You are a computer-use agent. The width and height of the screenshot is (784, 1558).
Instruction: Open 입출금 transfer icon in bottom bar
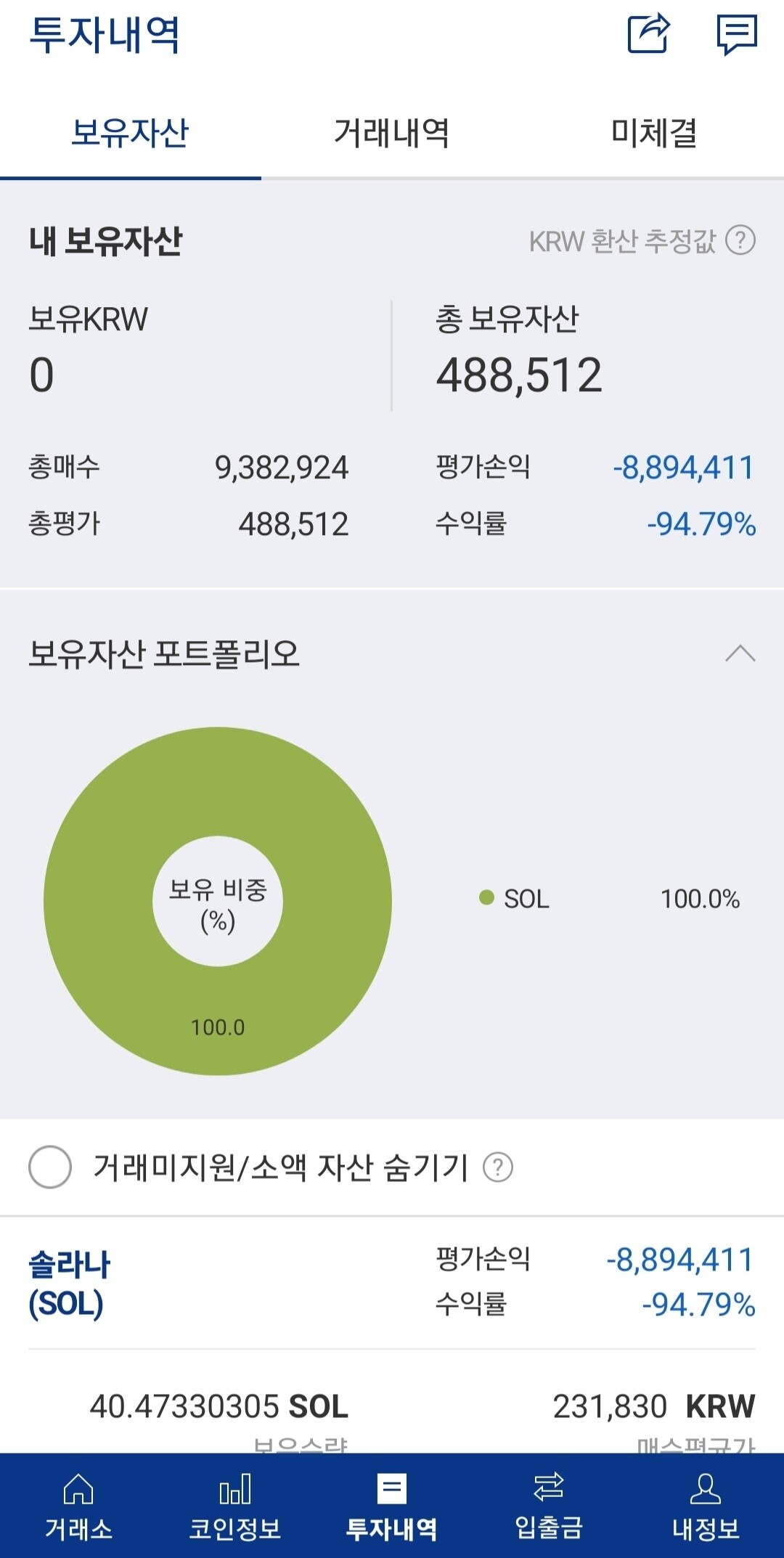click(549, 1509)
